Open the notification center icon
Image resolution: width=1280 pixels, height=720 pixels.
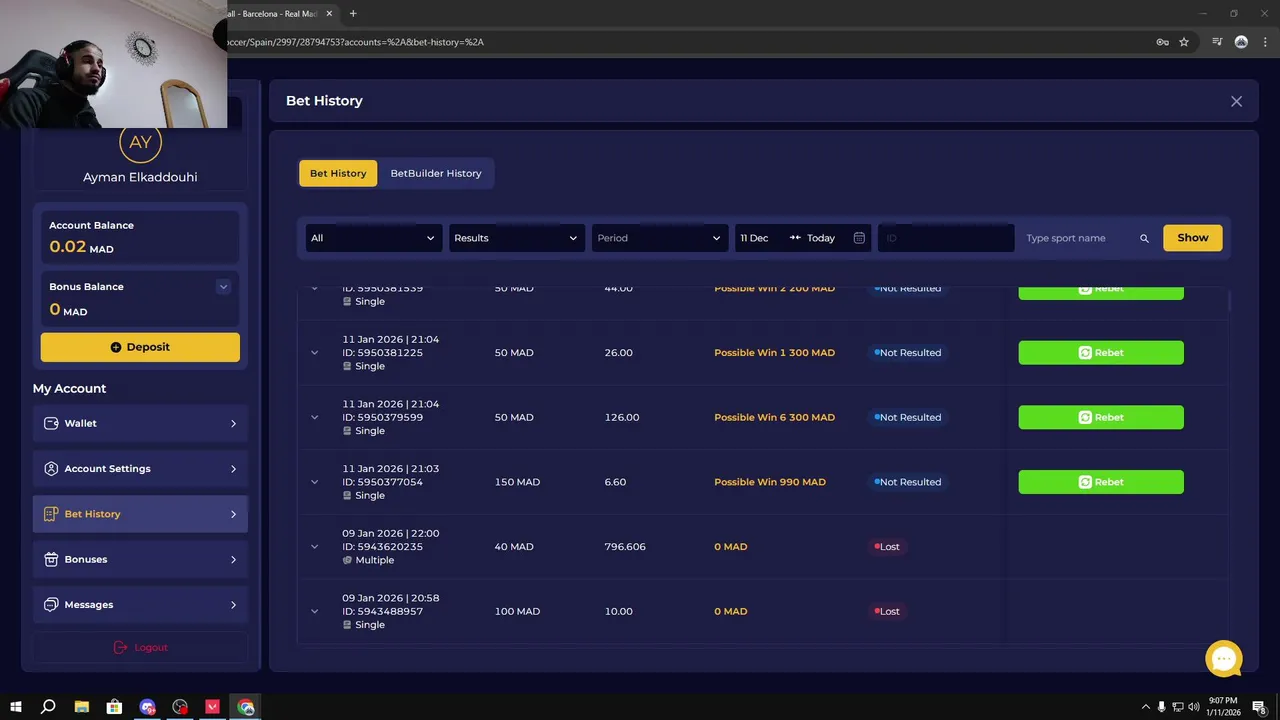tap(1259, 707)
